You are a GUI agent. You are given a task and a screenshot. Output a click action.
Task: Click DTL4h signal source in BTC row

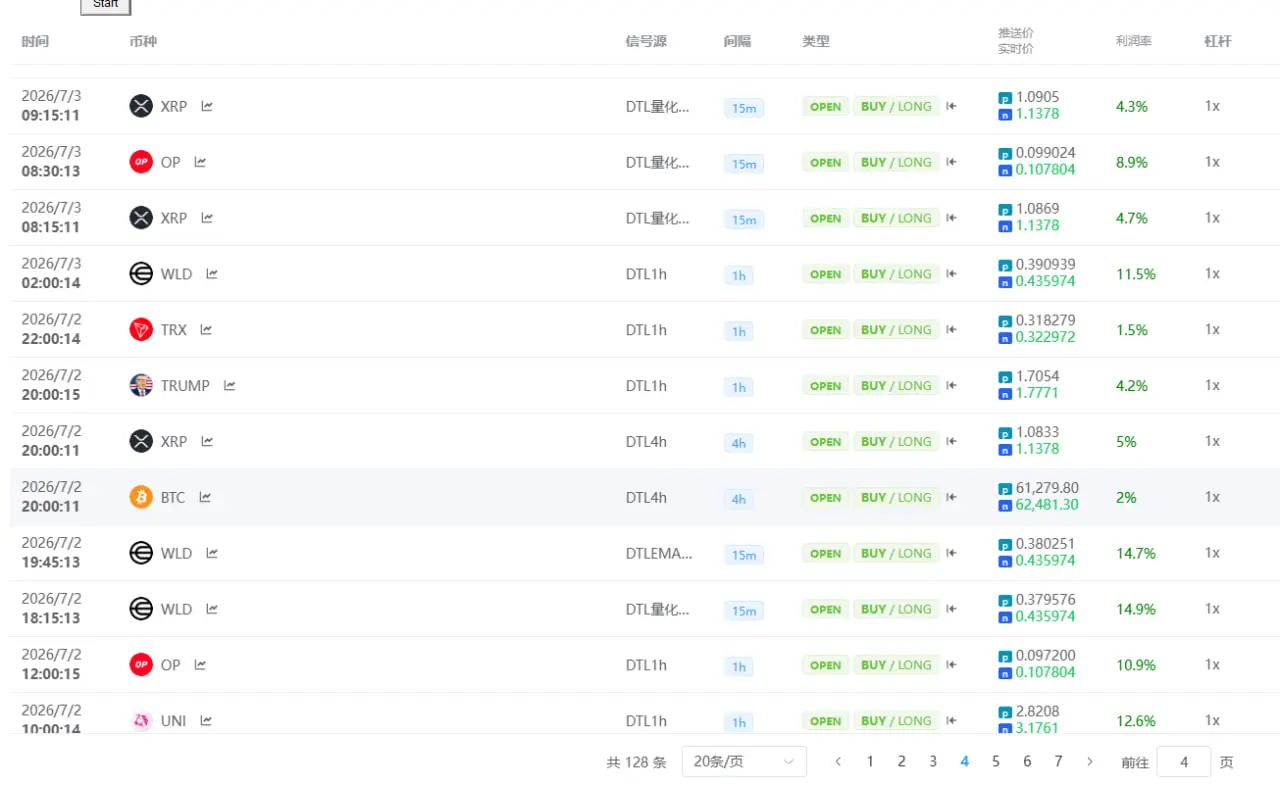point(646,497)
